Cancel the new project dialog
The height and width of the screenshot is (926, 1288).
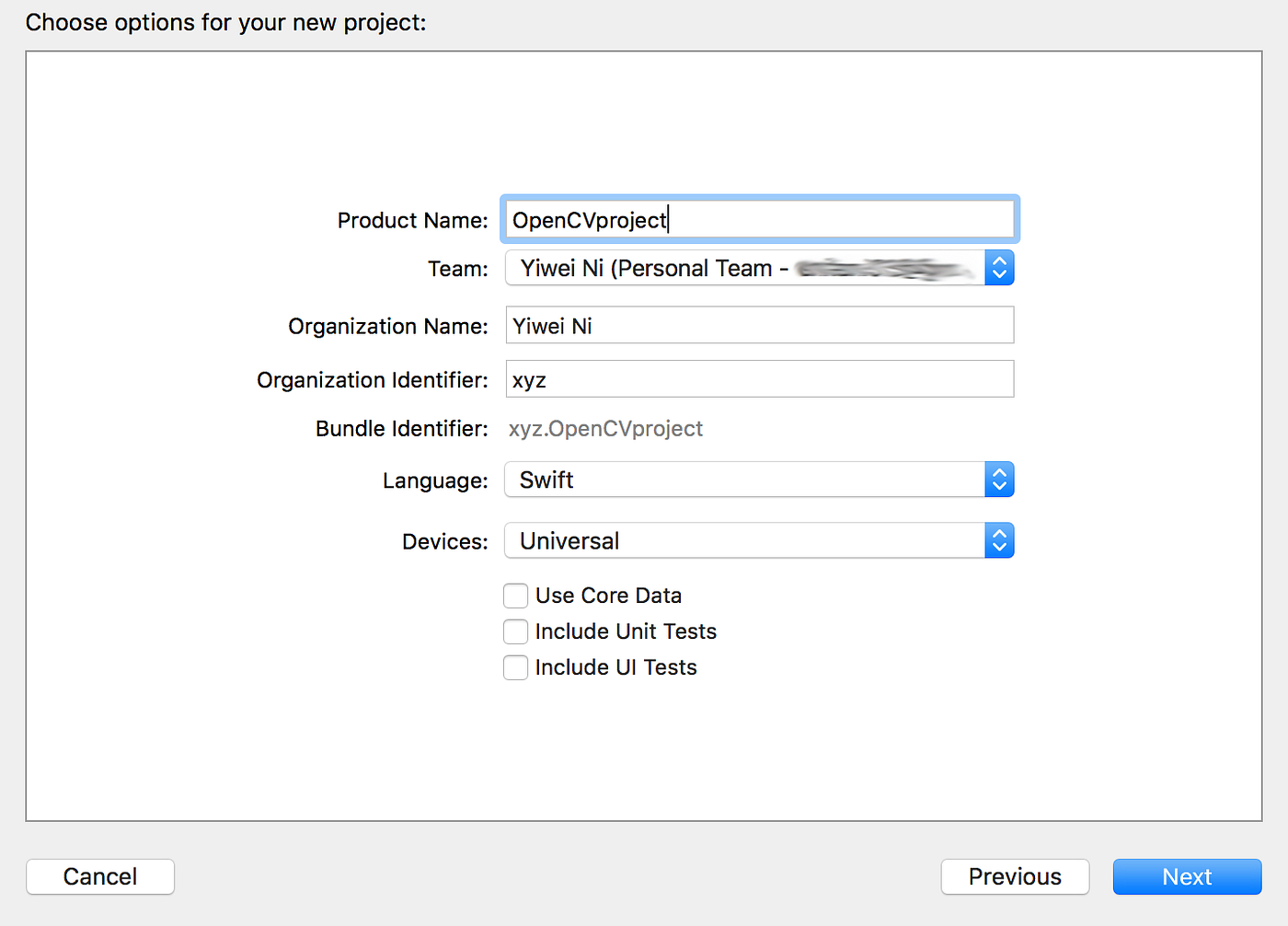pos(100,876)
